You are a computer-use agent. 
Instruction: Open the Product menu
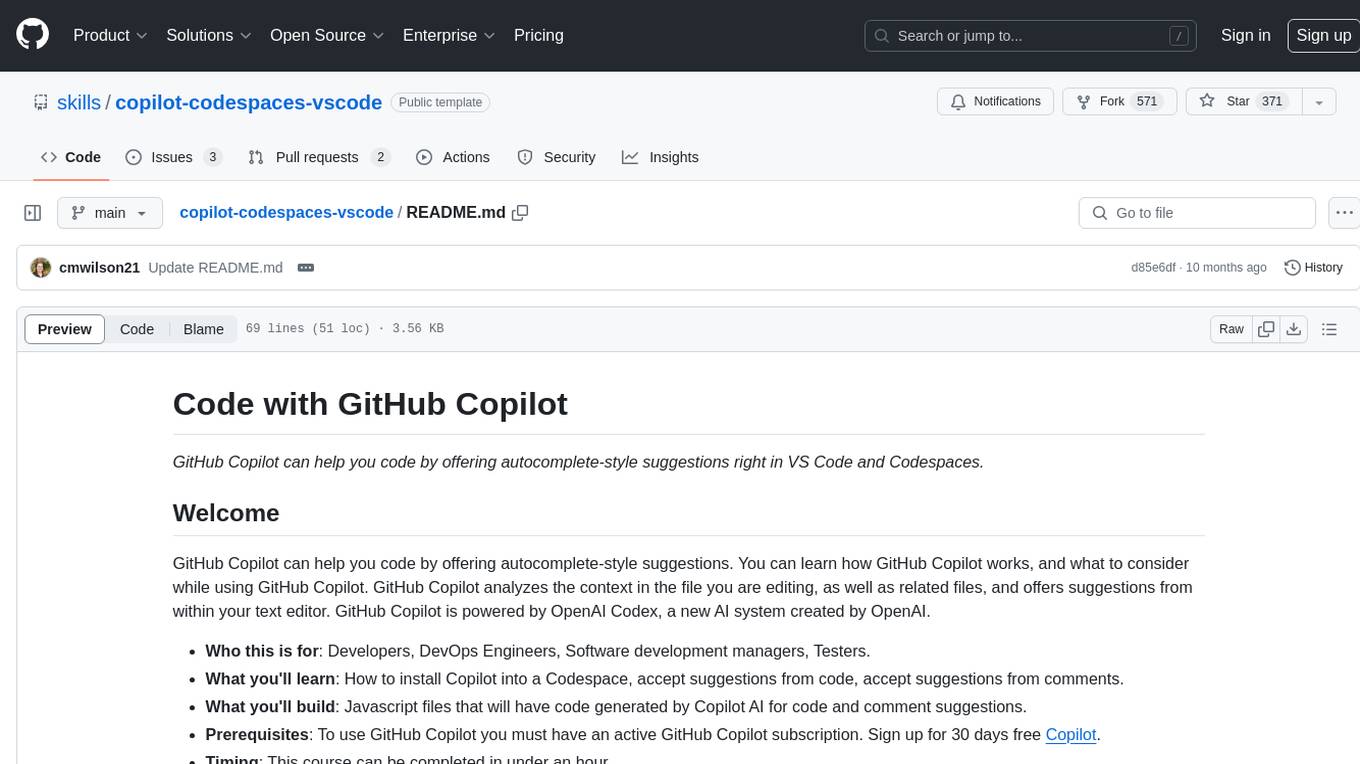point(110,35)
